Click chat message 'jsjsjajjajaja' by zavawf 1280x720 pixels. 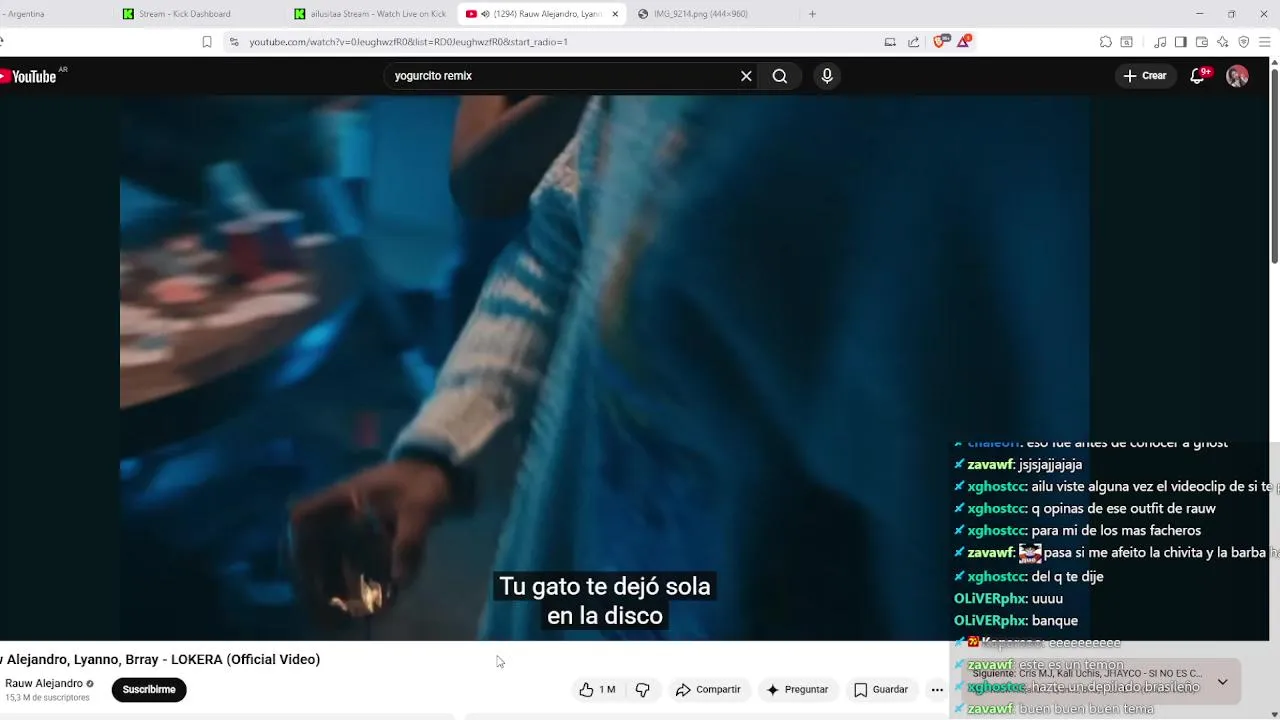tap(1050, 465)
